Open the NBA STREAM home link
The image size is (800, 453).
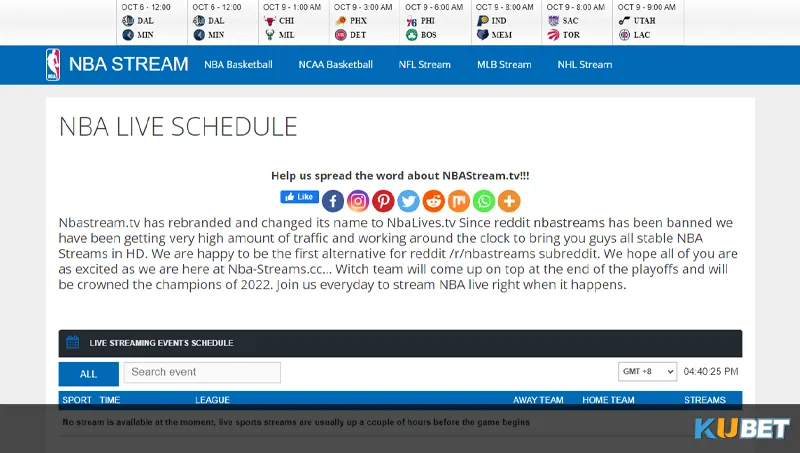pyautogui.click(x=129, y=64)
